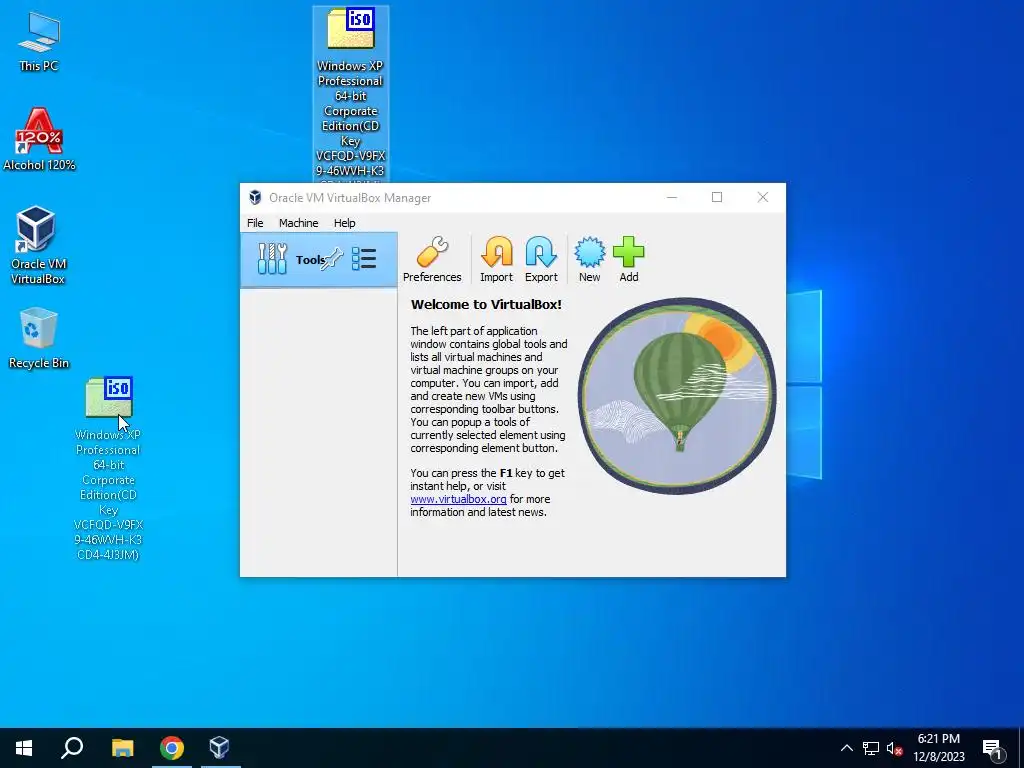Image resolution: width=1024 pixels, height=768 pixels.
Task: Show hidden system tray icons
Action: 846,748
